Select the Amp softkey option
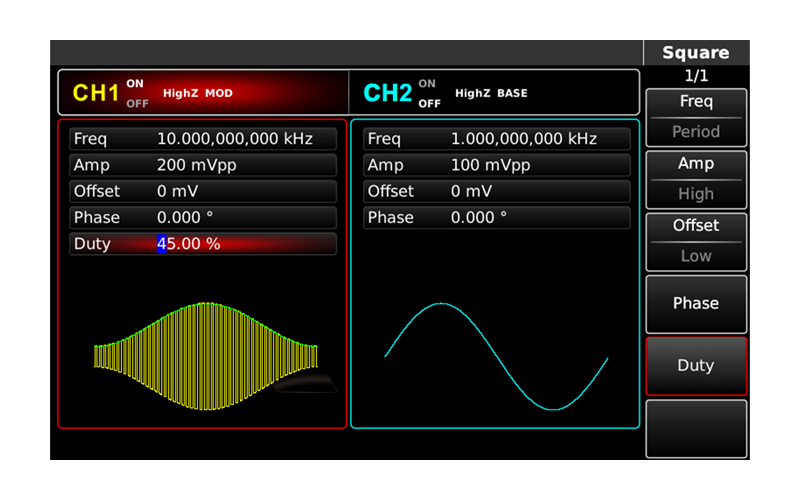Screen dimensions: 800x500 (x=696, y=164)
